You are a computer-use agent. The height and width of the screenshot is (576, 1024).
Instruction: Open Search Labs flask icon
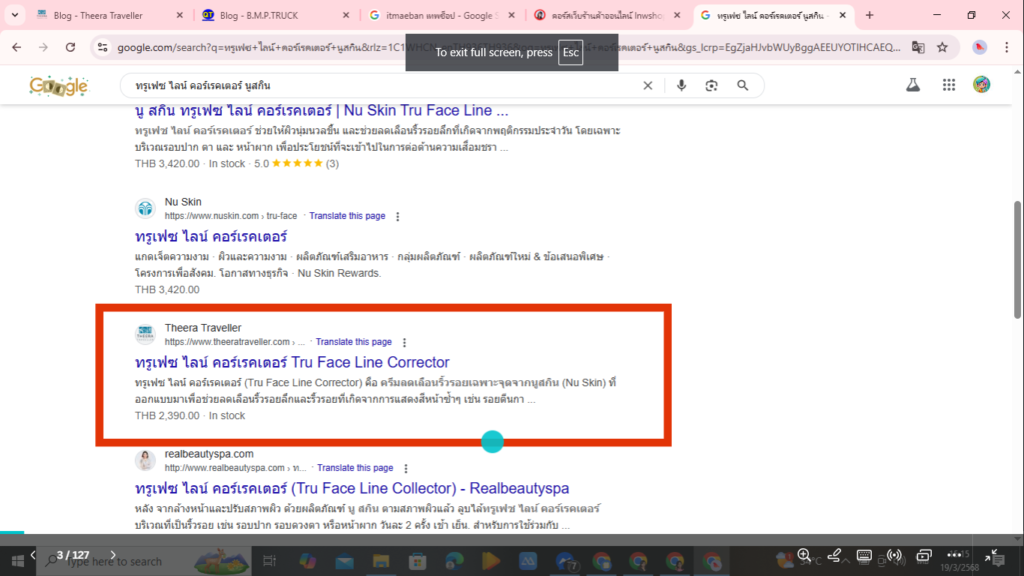[x=912, y=86]
